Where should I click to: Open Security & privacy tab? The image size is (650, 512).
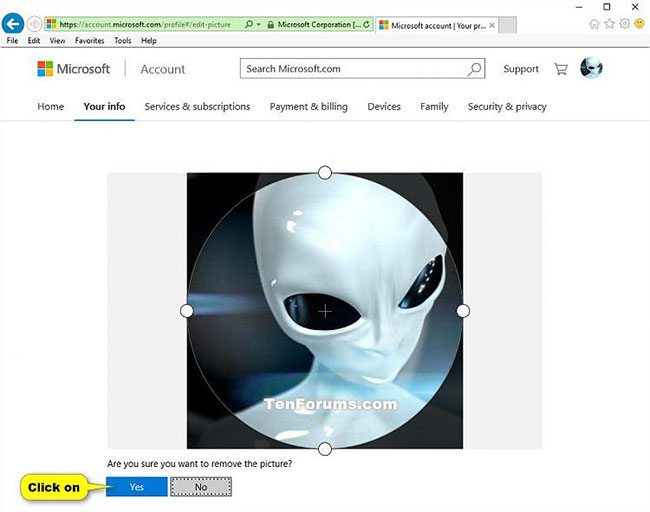coord(507,107)
